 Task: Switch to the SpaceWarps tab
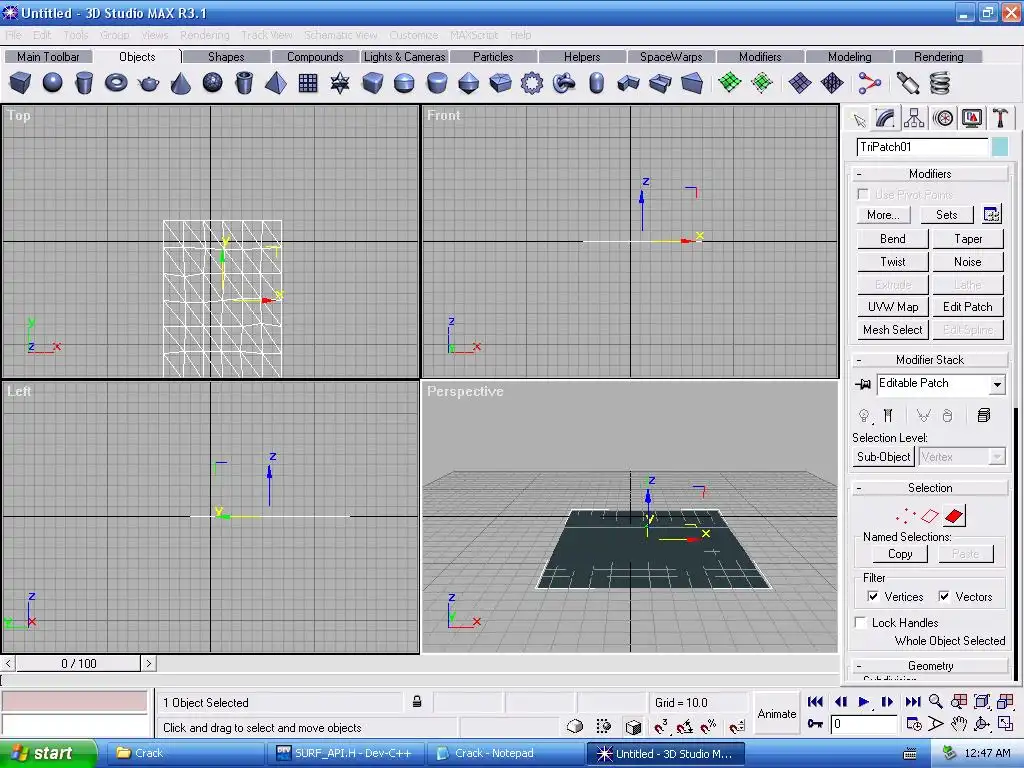click(671, 57)
